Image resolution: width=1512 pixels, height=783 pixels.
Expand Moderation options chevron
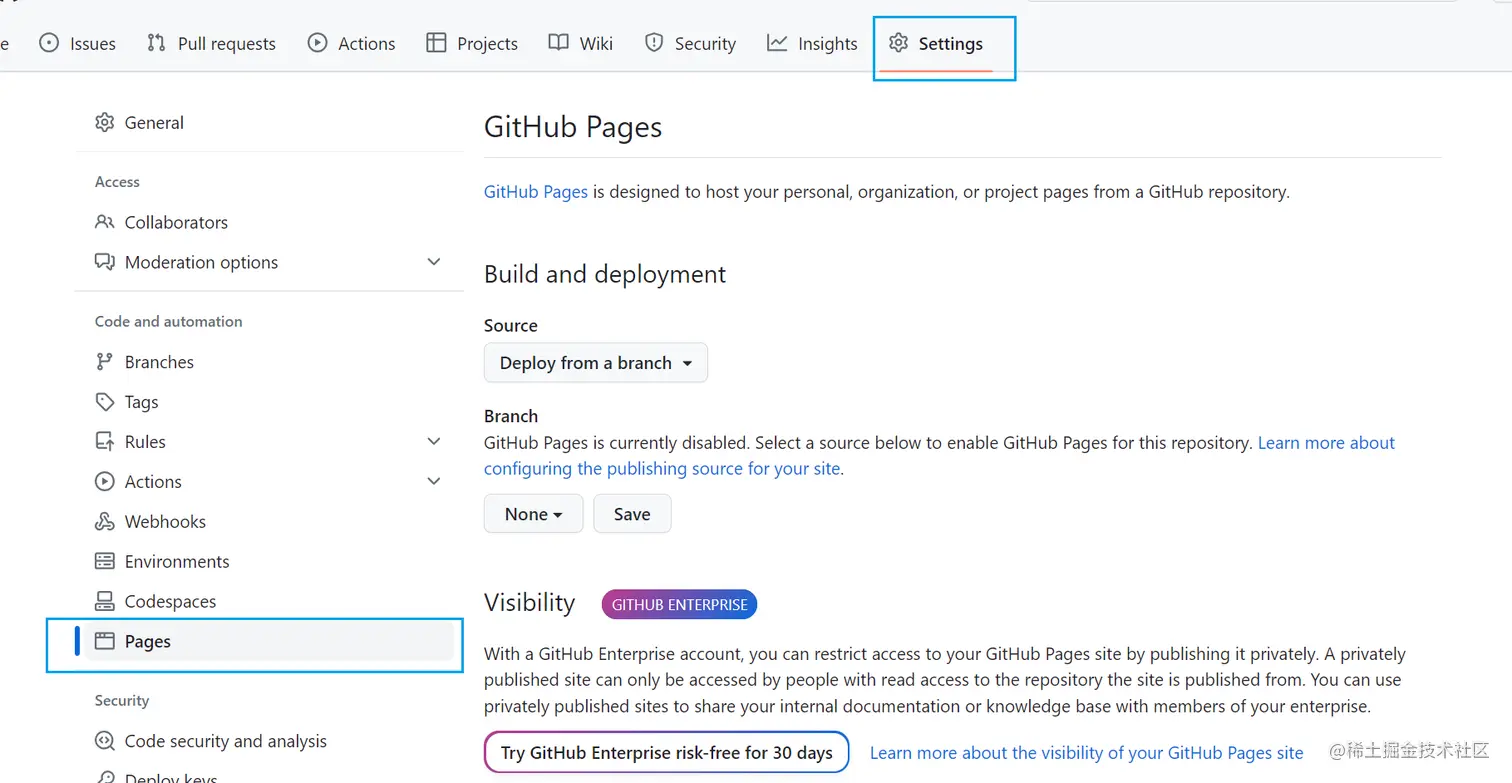434,262
